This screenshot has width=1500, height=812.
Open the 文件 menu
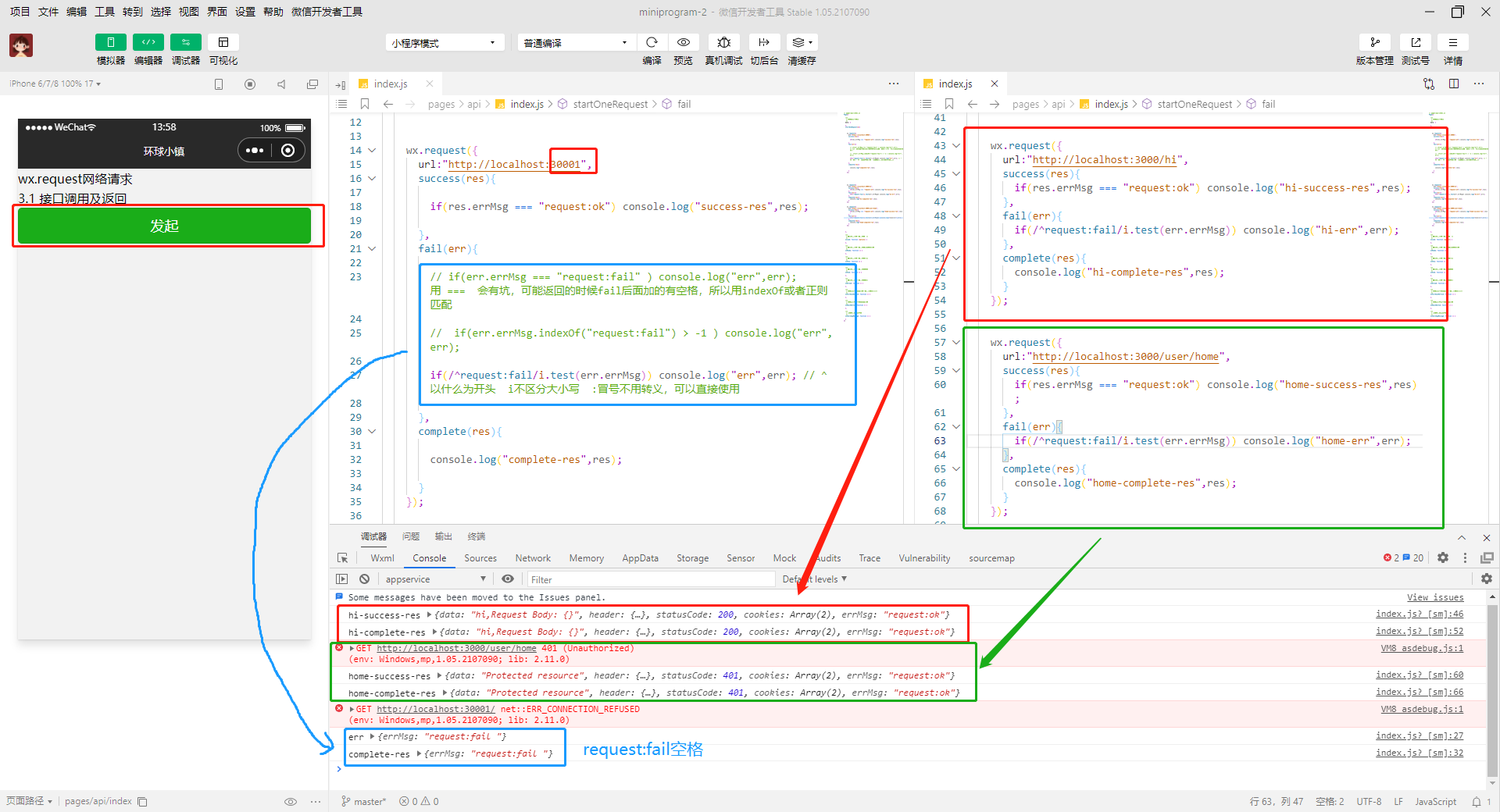click(48, 12)
